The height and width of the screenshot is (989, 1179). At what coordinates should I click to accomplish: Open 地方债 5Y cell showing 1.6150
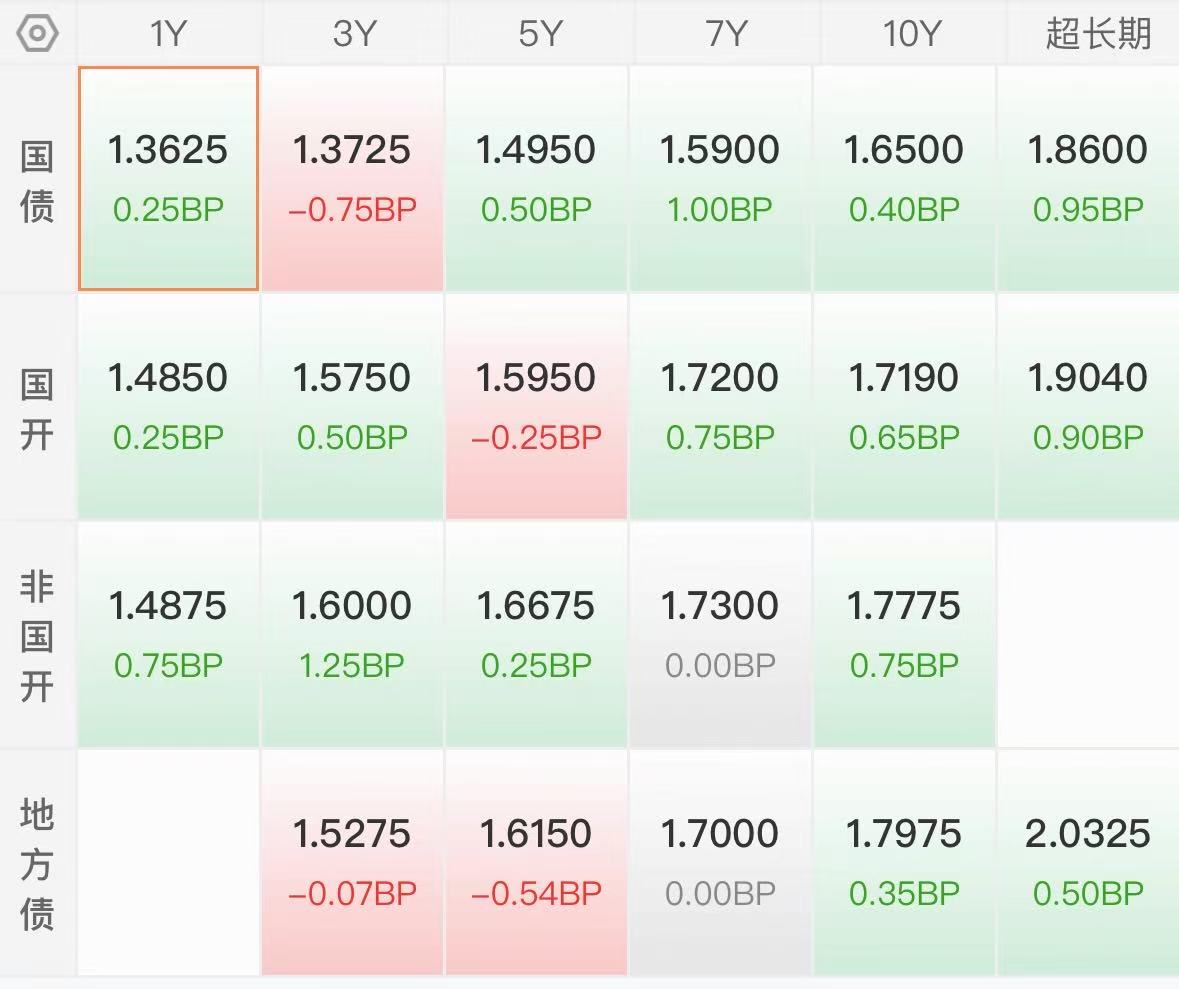point(536,862)
